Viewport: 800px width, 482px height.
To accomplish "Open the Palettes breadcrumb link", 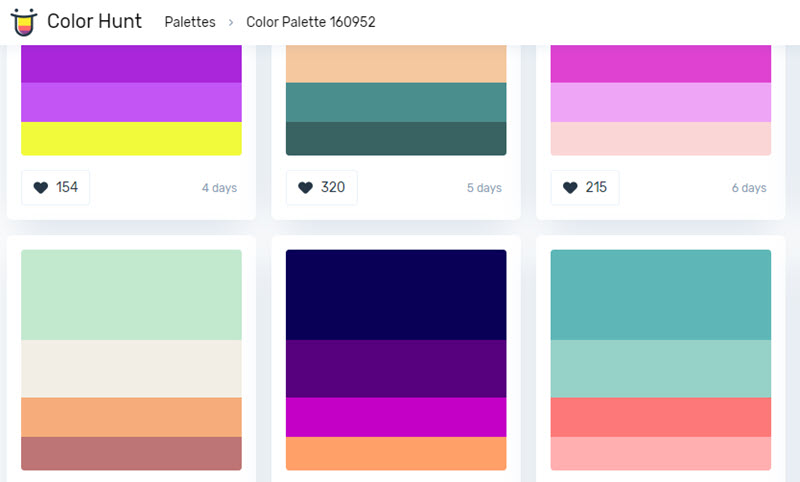I will pos(190,22).
